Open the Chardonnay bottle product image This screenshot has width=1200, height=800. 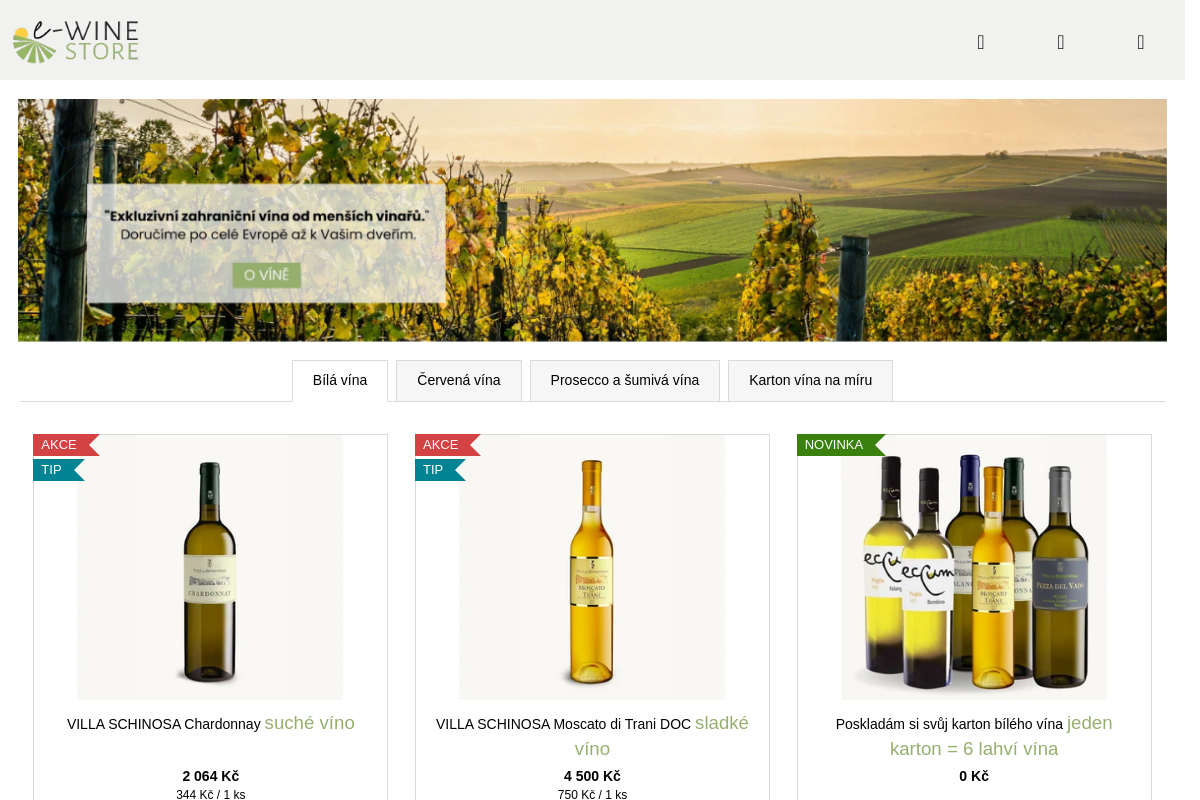210,567
